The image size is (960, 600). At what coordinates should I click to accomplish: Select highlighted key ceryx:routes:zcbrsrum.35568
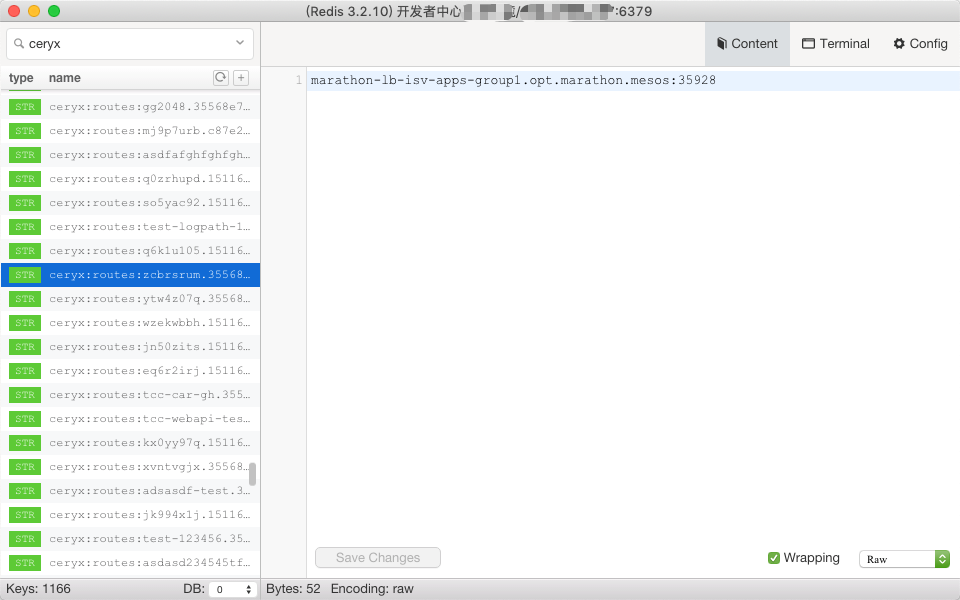tap(130, 275)
